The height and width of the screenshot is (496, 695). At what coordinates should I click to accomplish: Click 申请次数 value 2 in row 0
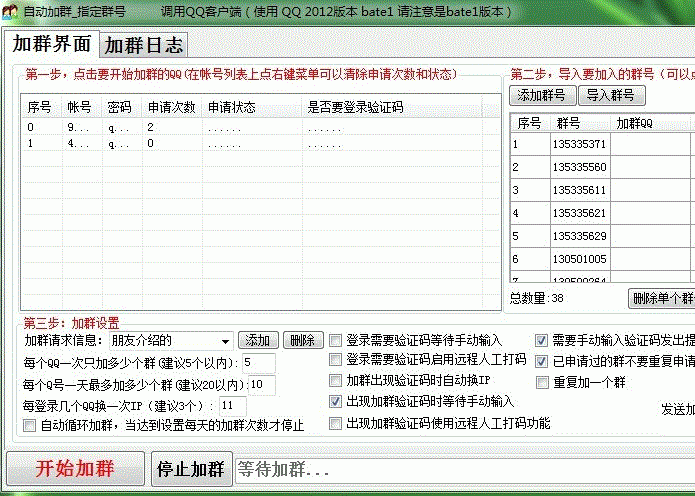(x=151, y=128)
